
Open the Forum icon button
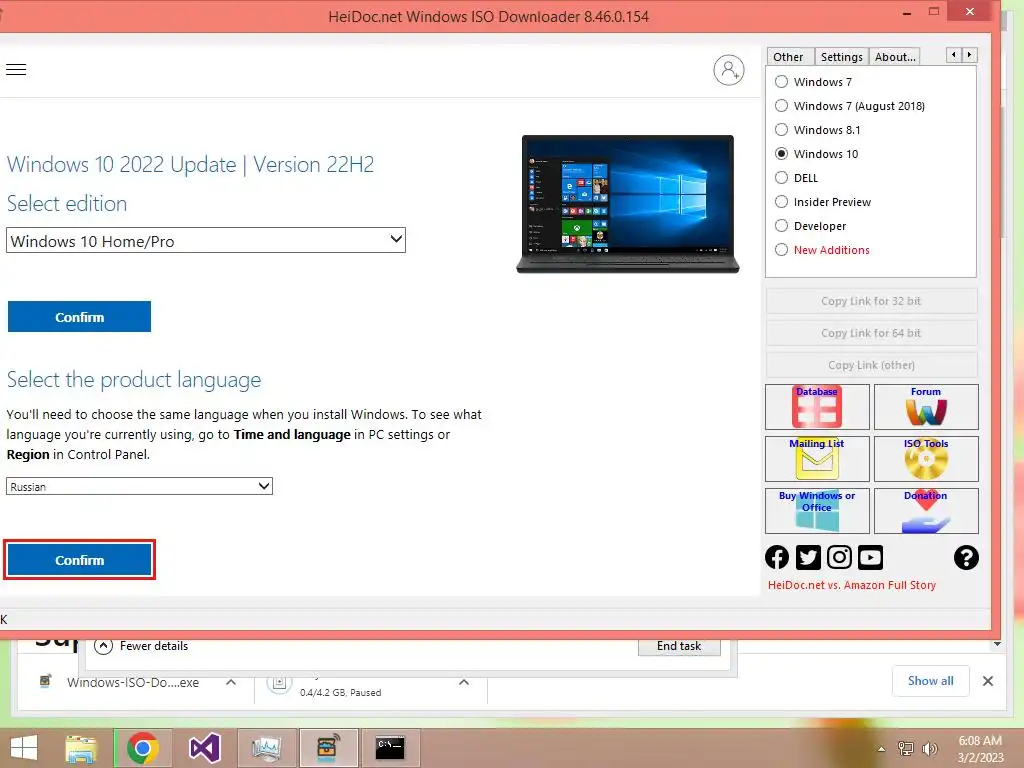(x=926, y=406)
